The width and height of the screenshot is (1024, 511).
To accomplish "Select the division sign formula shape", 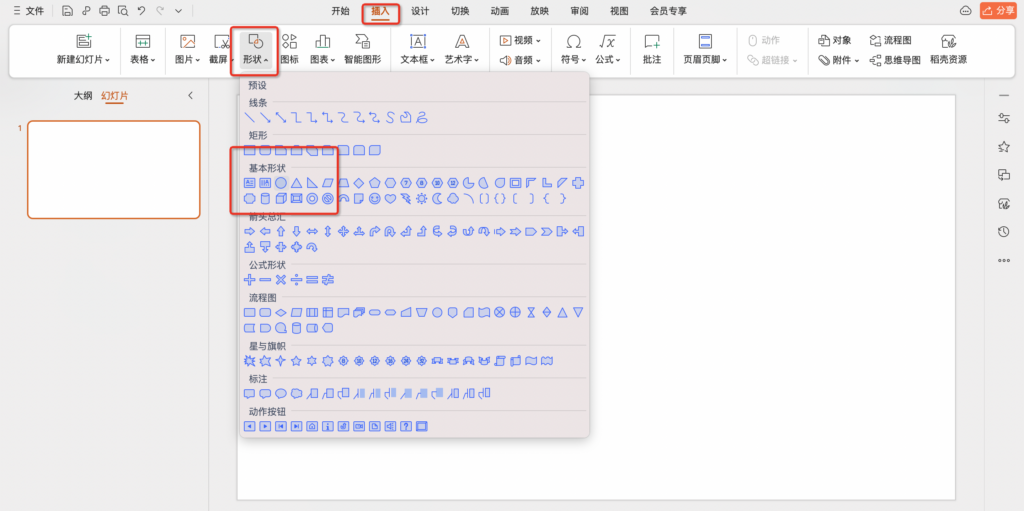I will pos(296,279).
